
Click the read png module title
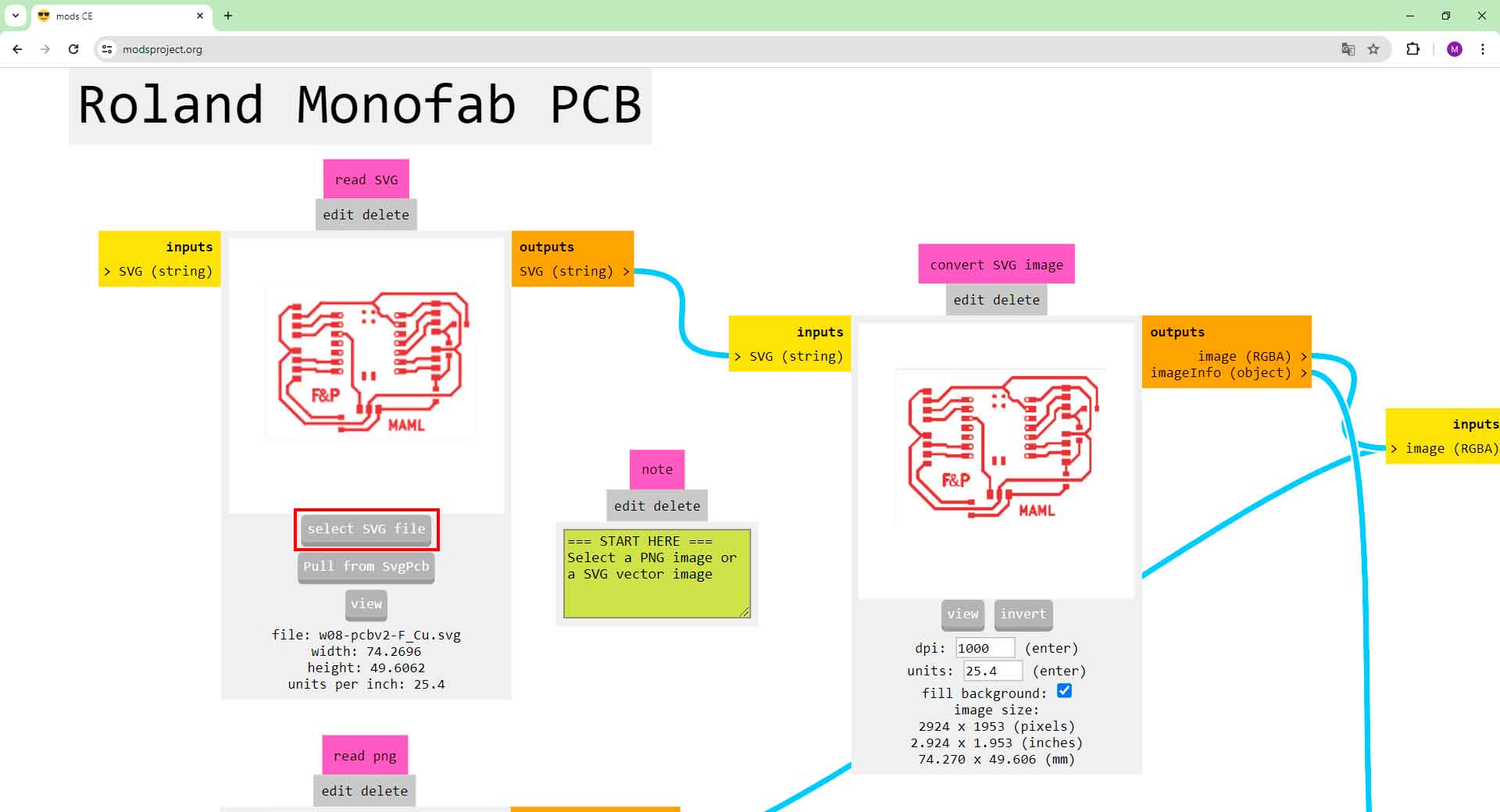tap(365, 756)
